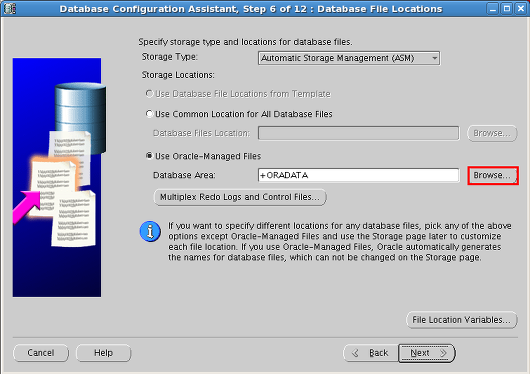Proceed with the Next button

(x=427, y=353)
